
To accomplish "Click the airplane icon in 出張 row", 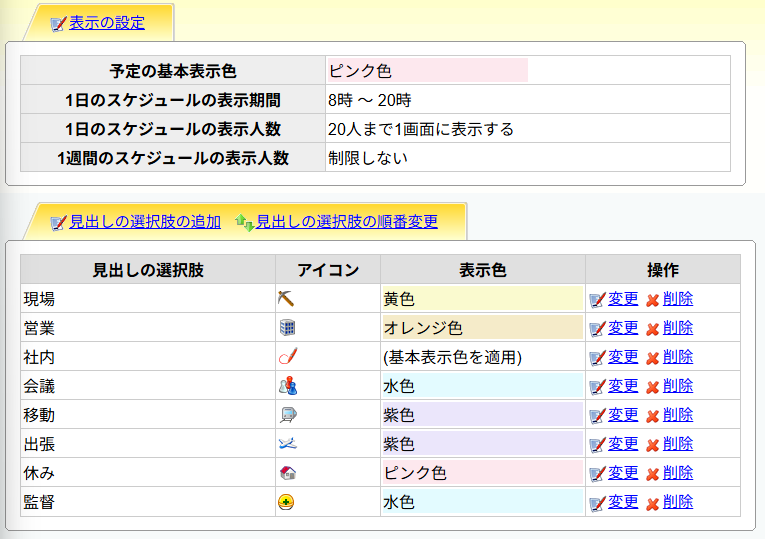I will (x=286, y=443).
